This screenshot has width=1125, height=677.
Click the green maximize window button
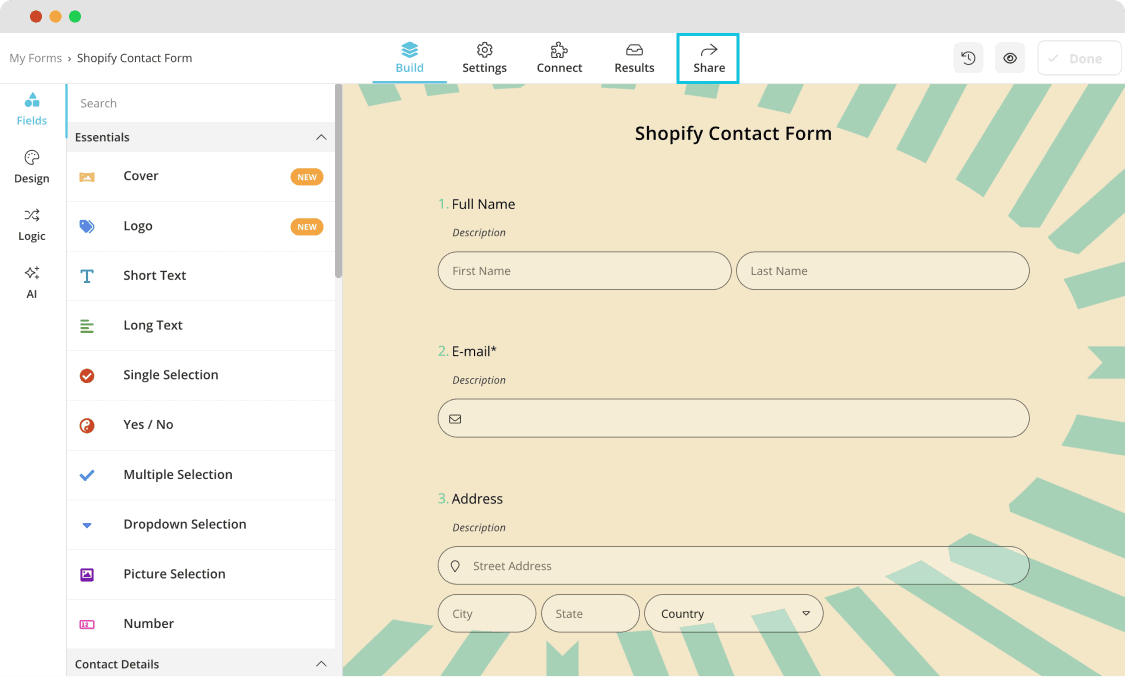coord(75,16)
